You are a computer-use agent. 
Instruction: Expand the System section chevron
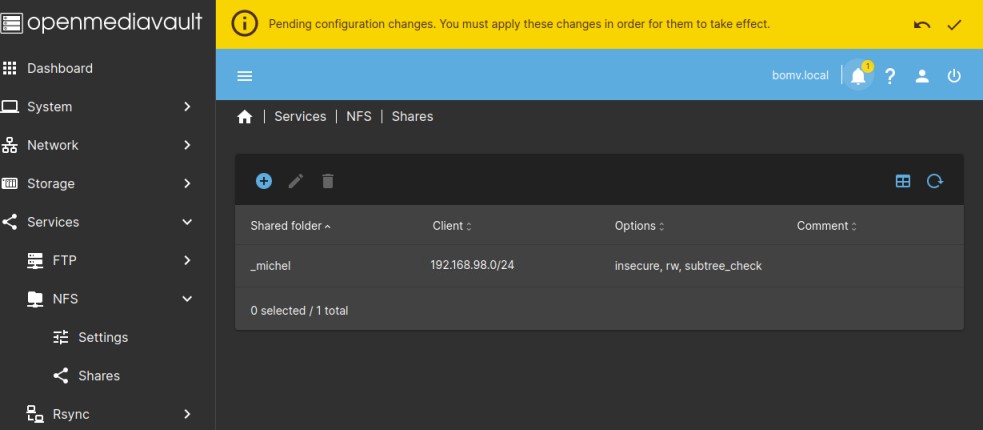click(x=187, y=107)
